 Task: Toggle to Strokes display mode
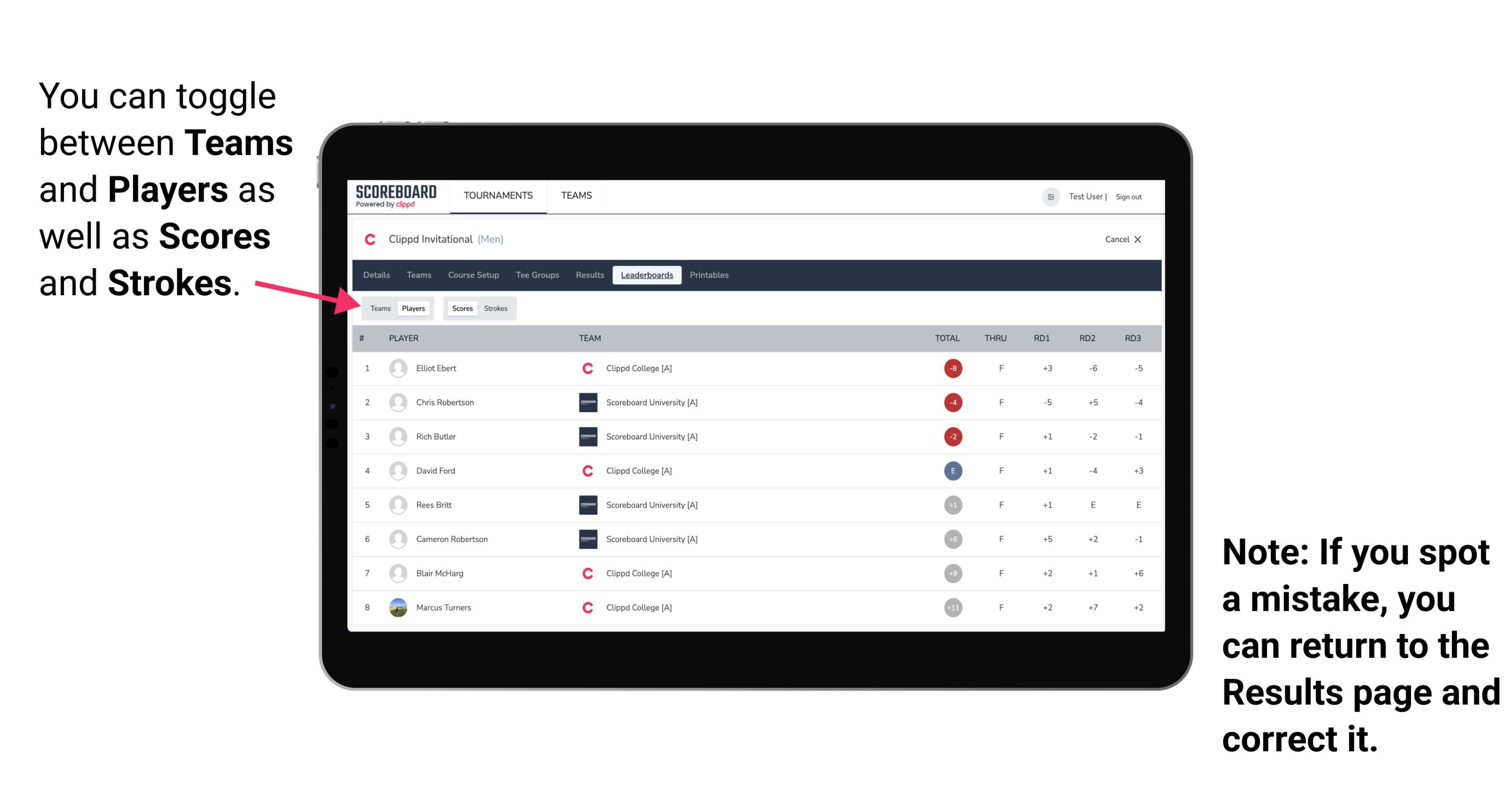click(x=496, y=308)
